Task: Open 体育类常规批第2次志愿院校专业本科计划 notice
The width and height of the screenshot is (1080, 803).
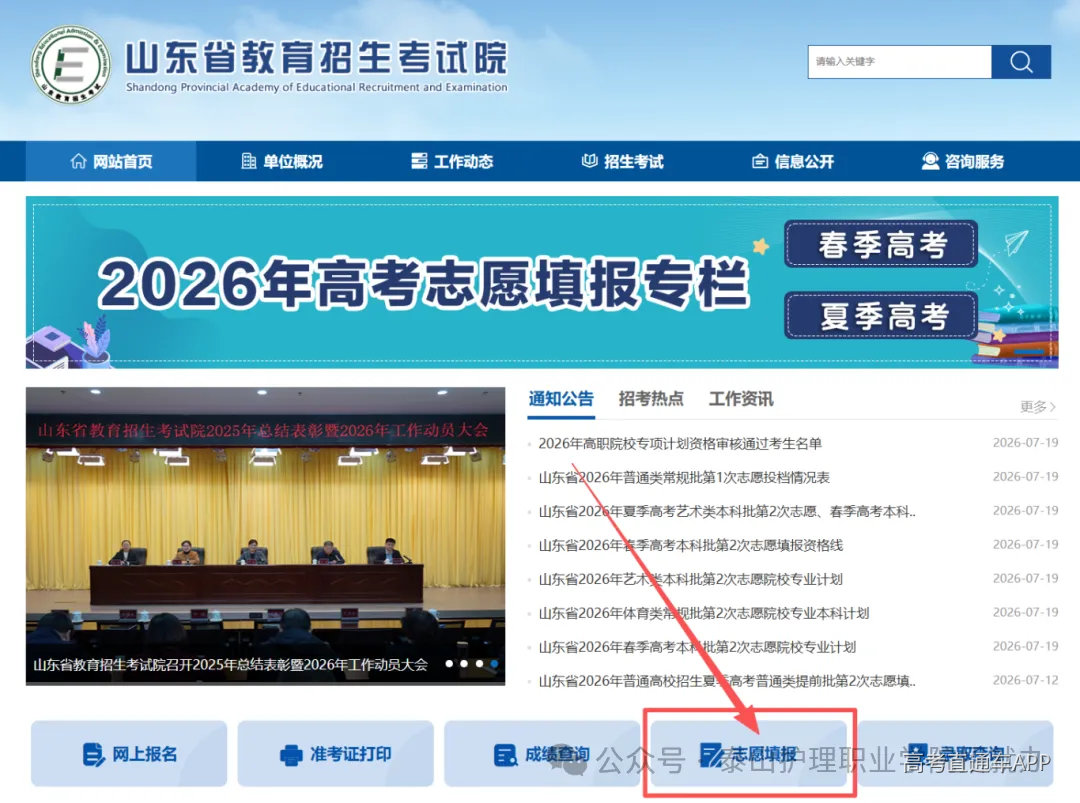Action: (x=703, y=613)
